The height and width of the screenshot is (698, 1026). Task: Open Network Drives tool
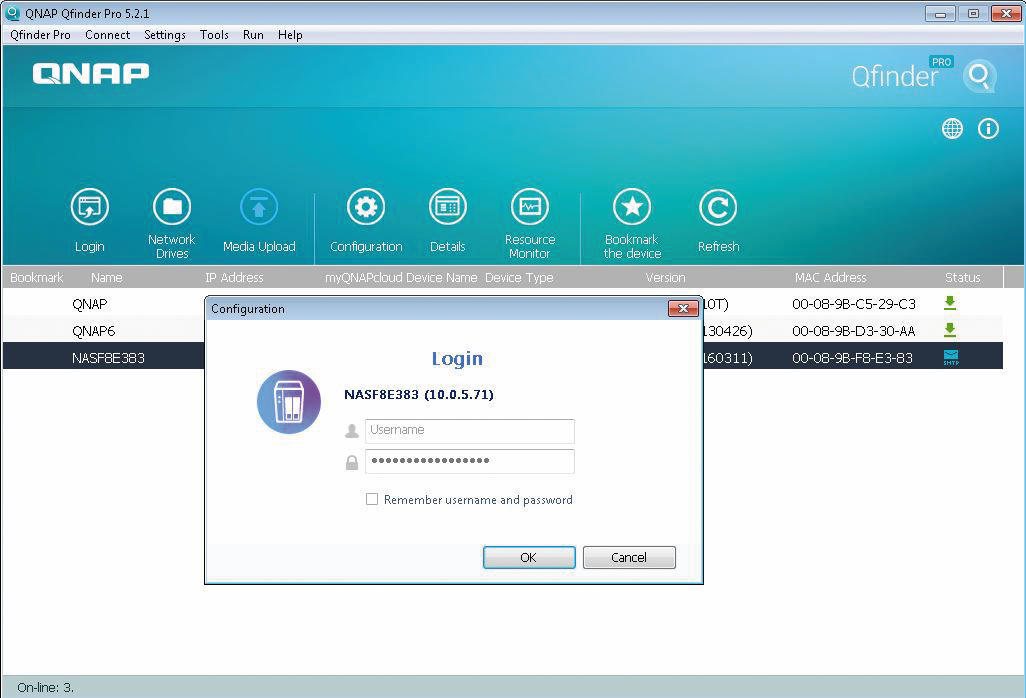[x=171, y=207]
